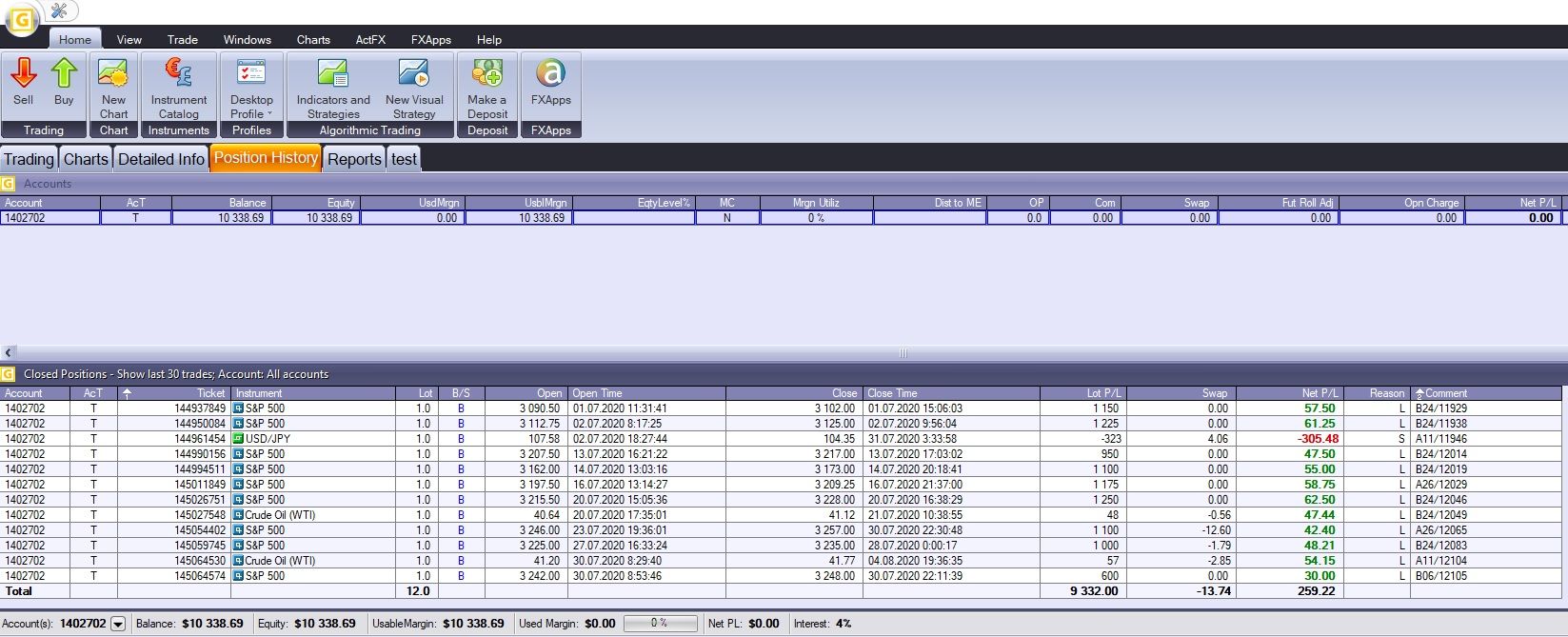Click the Total row Net P/L 259.22
Viewport: 1568px width, 637px height.
1317,591
